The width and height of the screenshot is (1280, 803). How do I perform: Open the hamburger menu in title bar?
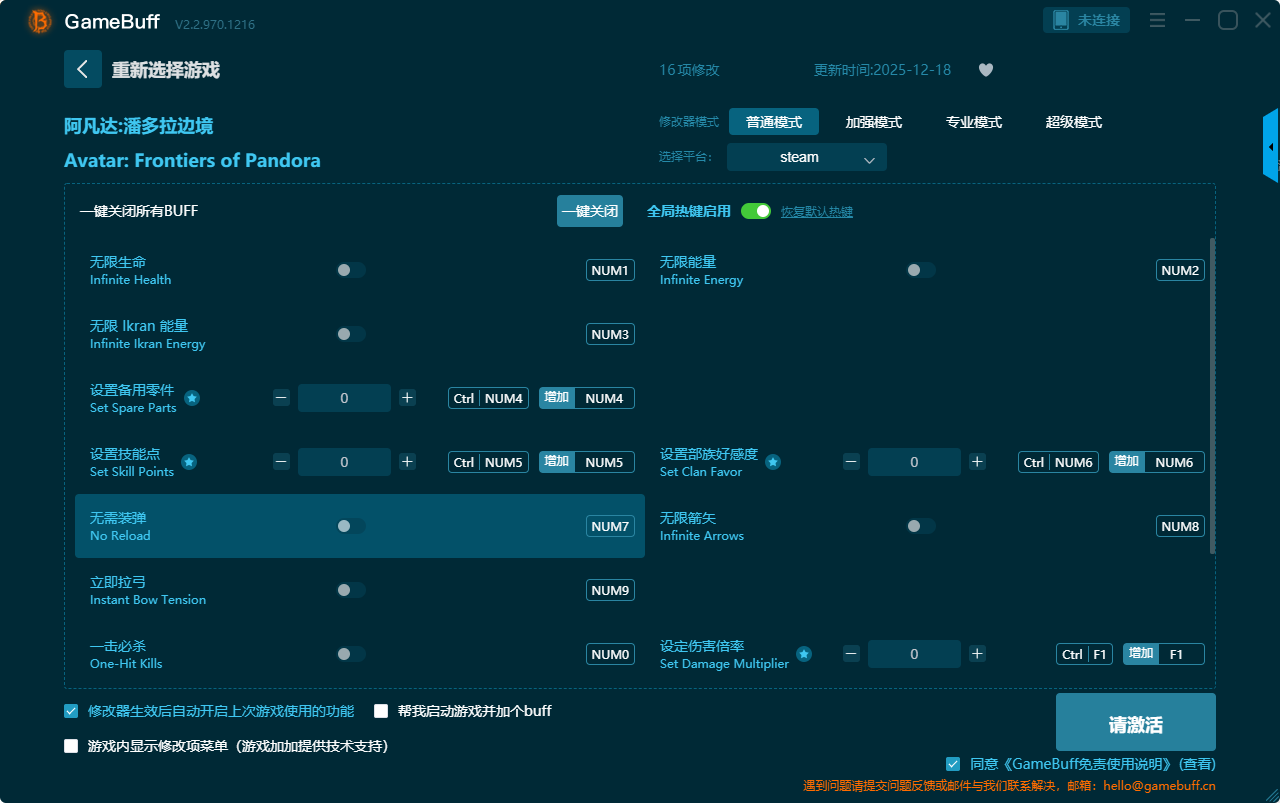click(1157, 20)
